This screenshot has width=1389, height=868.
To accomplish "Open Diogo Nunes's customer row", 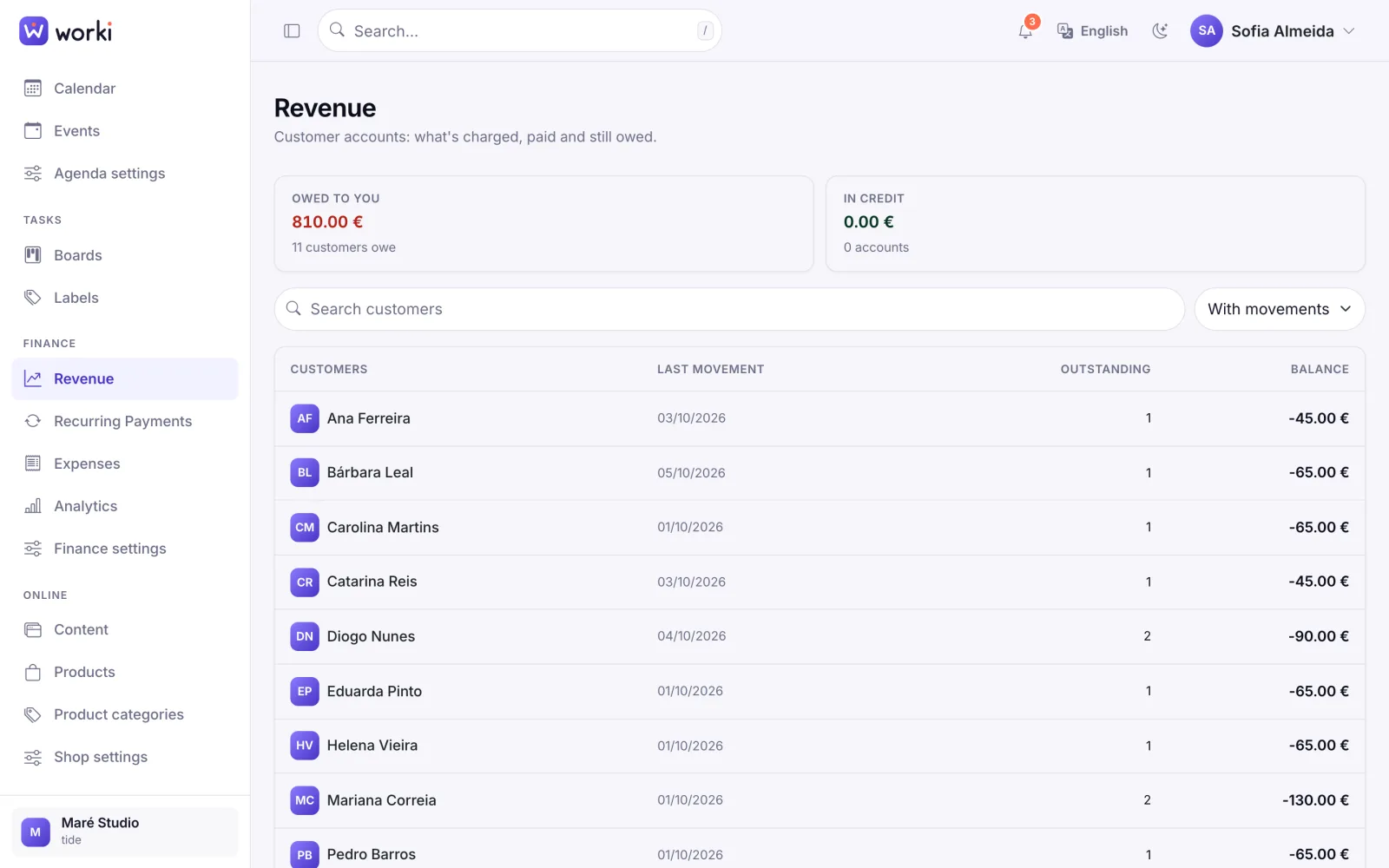I will click(x=820, y=636).
